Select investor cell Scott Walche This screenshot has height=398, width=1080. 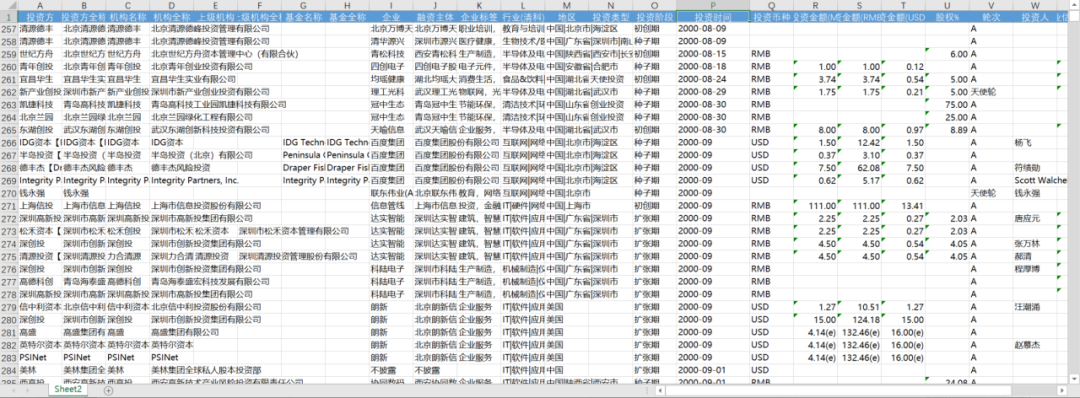[1035, 180]
